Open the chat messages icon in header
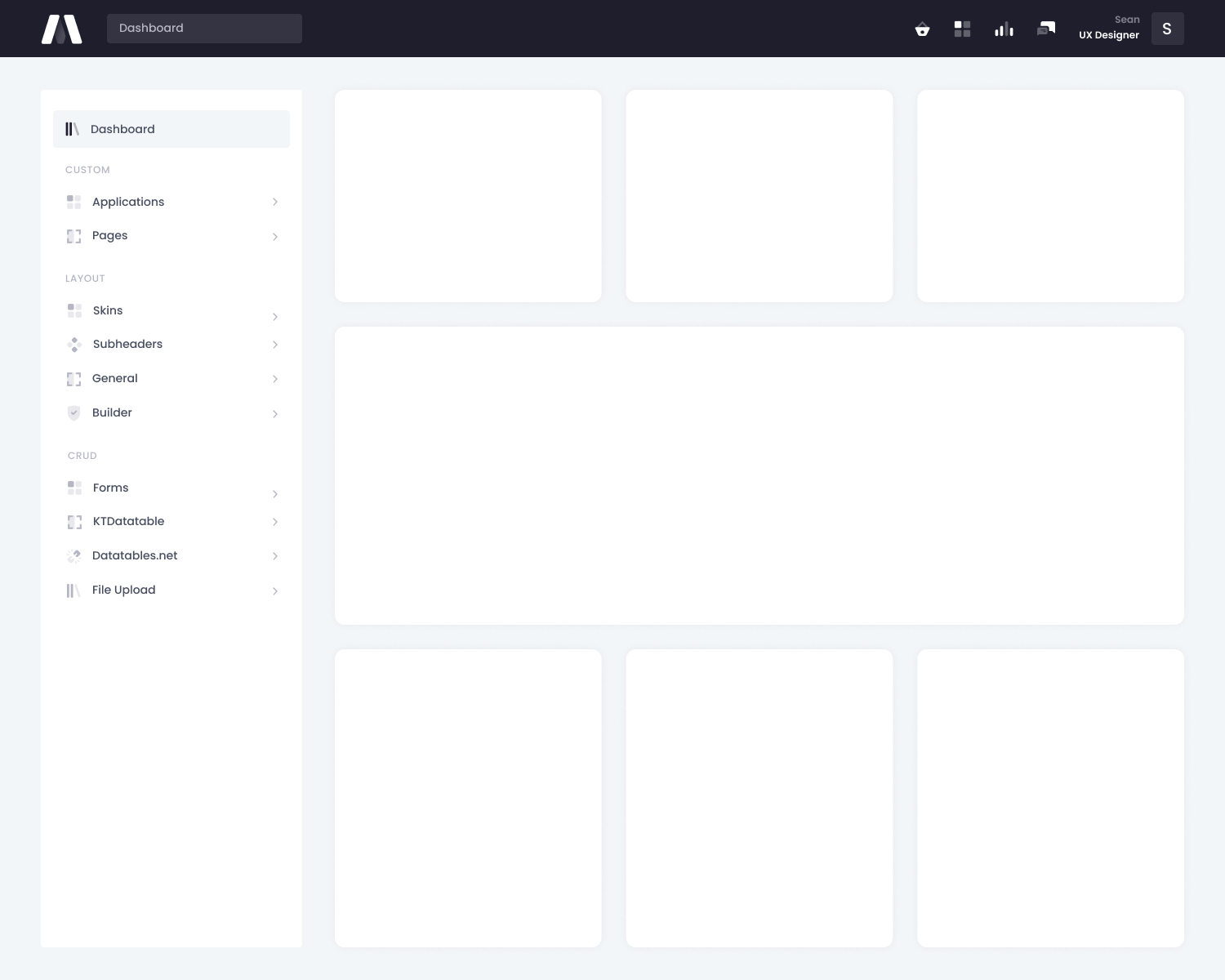The image size is (1225, 980). tap(1045, 29)
